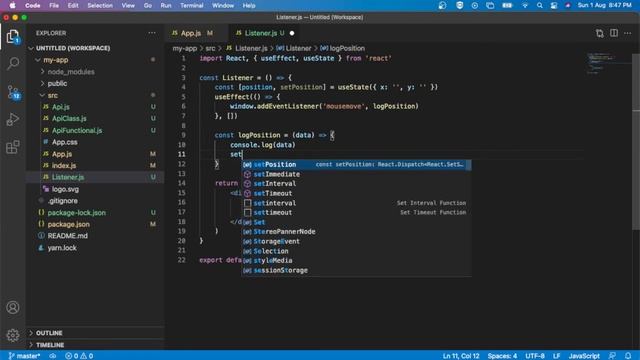Screen dimensions: 640x360
Task: Open Run and Debug view
Action: click(13, 119)
